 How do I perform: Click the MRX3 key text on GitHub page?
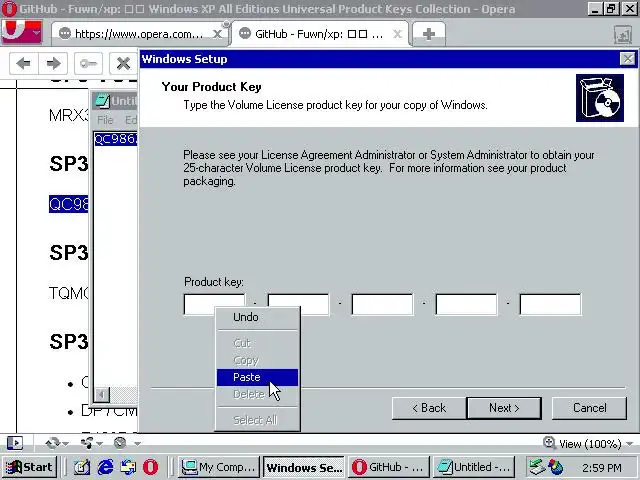pos(68,116)
